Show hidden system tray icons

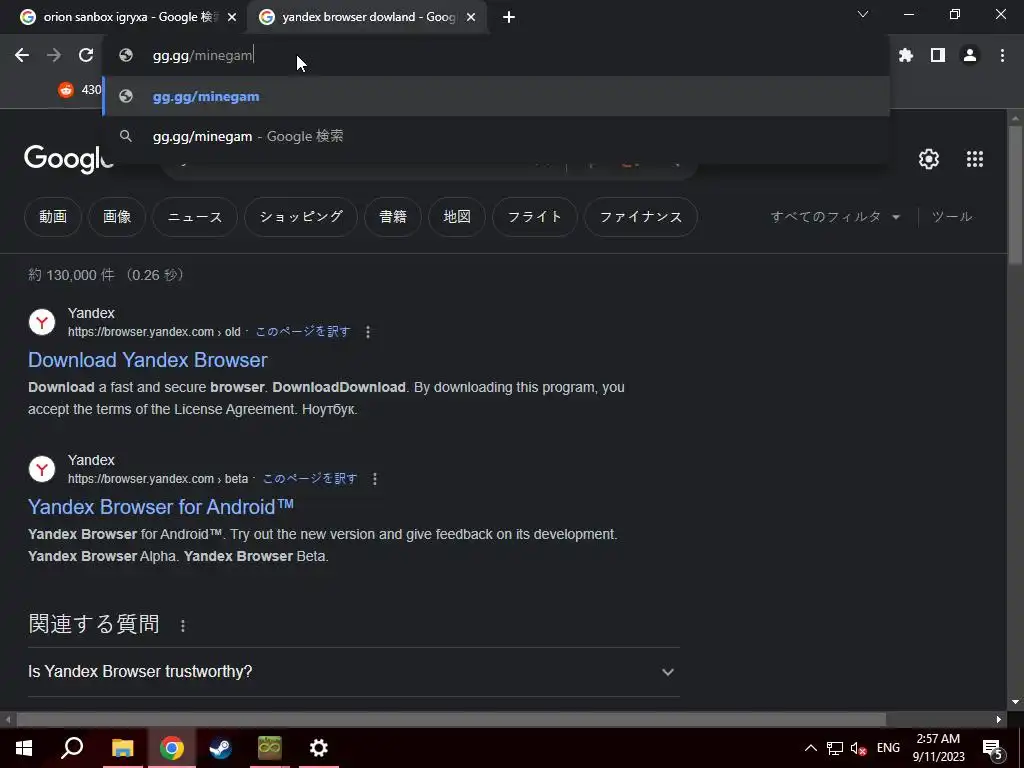[810, 748]
